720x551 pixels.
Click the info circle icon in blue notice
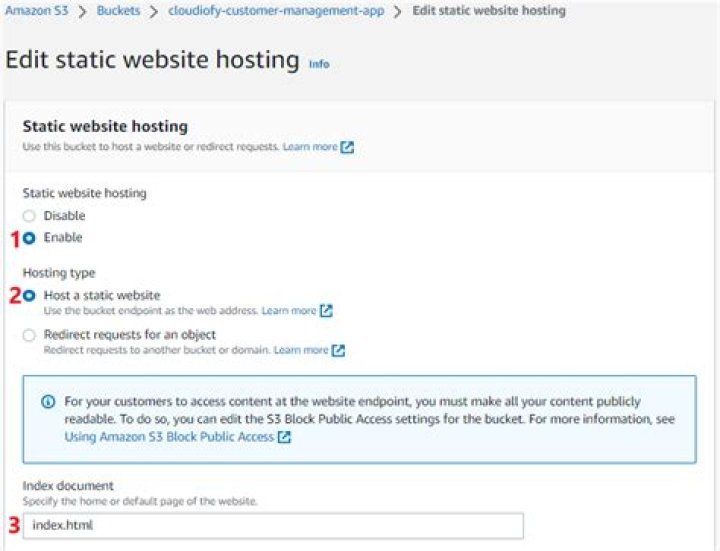click(48, 402)
